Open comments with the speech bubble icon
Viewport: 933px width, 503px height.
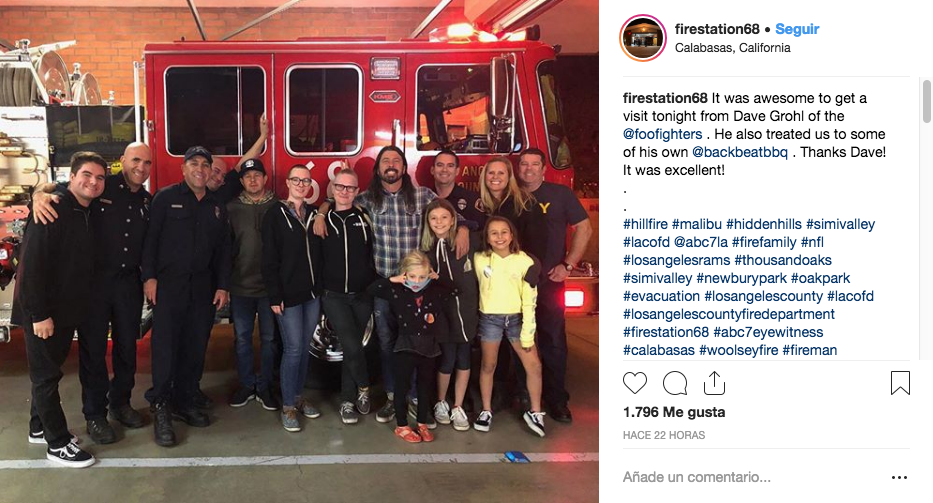click(x=675, y=383)
